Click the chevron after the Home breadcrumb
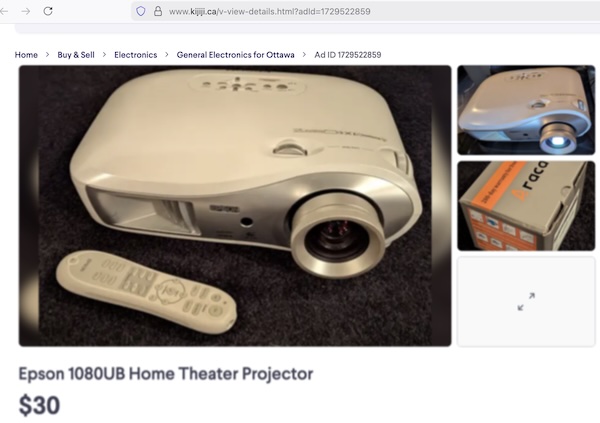The width and height of the screenshot is (600, 423). pyautogui.click(x=47, y=55)
